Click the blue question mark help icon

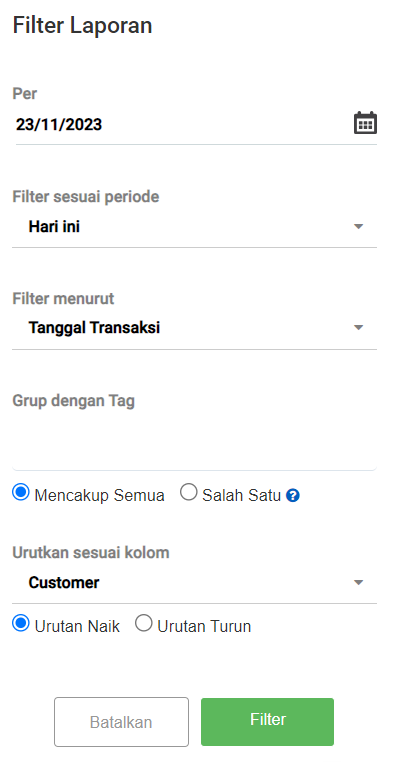293,496
